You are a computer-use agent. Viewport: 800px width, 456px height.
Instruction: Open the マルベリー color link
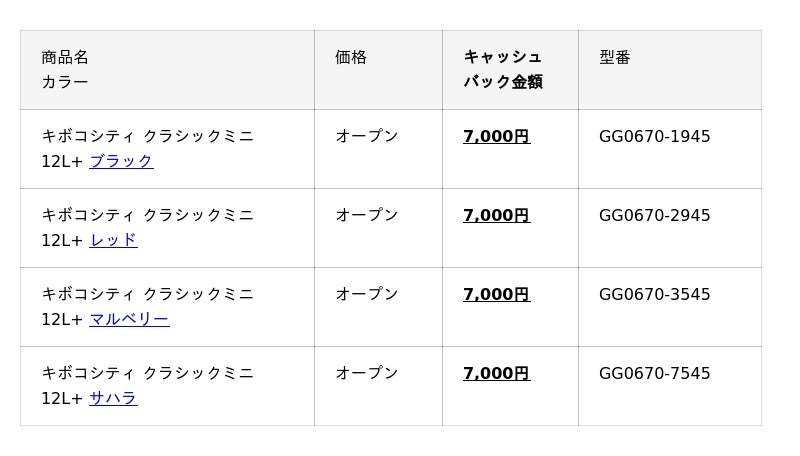(x=129, y=319)
